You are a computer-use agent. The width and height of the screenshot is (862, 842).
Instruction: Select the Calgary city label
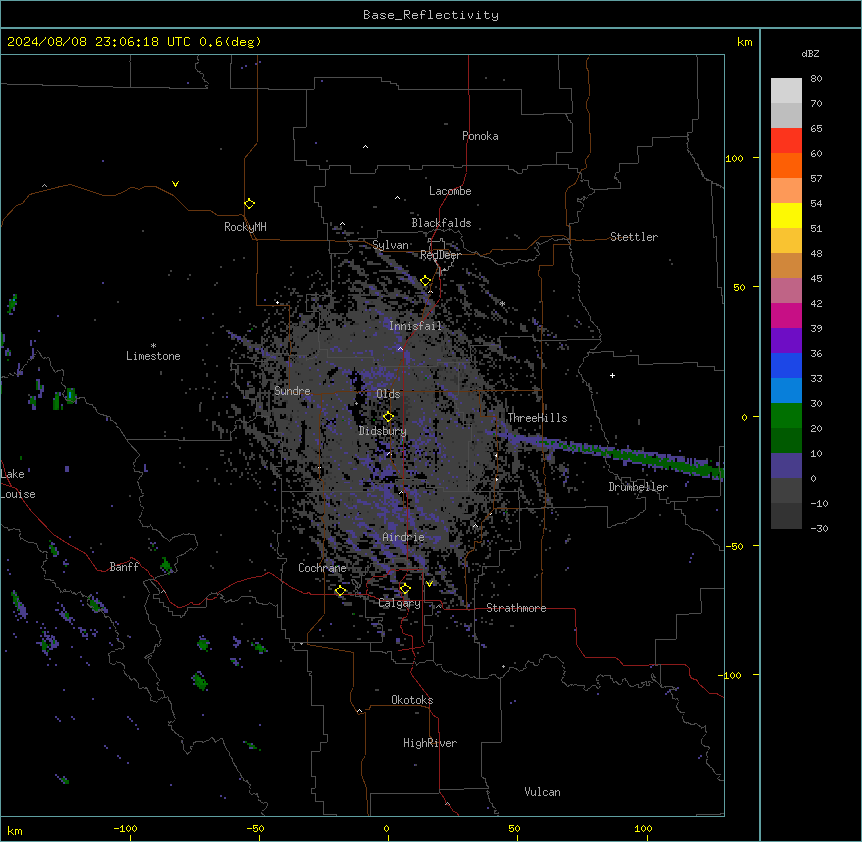[x=399, y=603]
